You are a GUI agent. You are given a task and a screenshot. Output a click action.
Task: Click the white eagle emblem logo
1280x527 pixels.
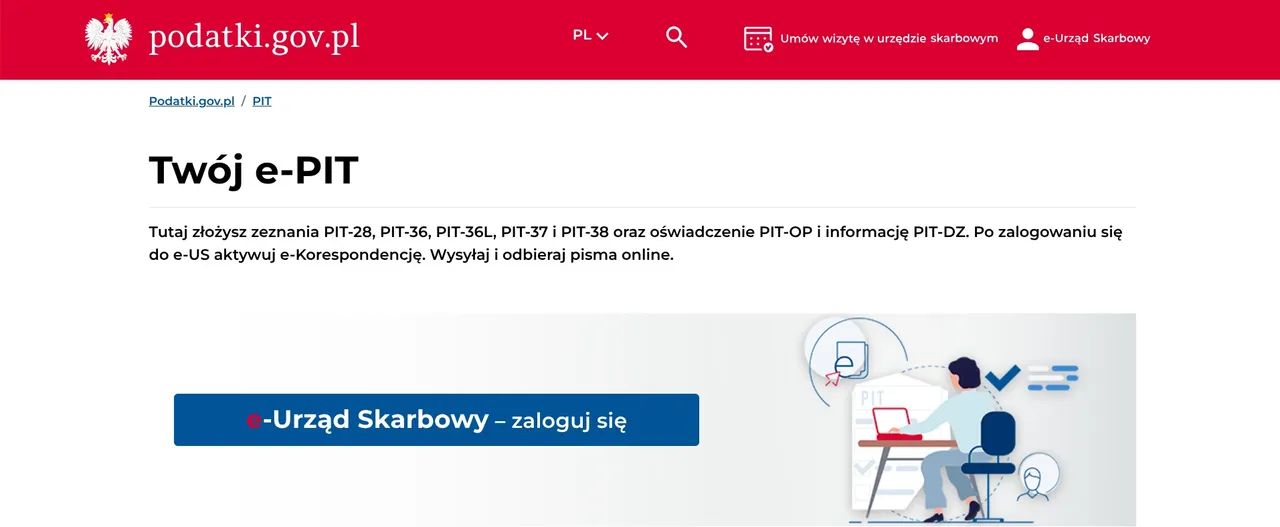click(x=108, y=39)
